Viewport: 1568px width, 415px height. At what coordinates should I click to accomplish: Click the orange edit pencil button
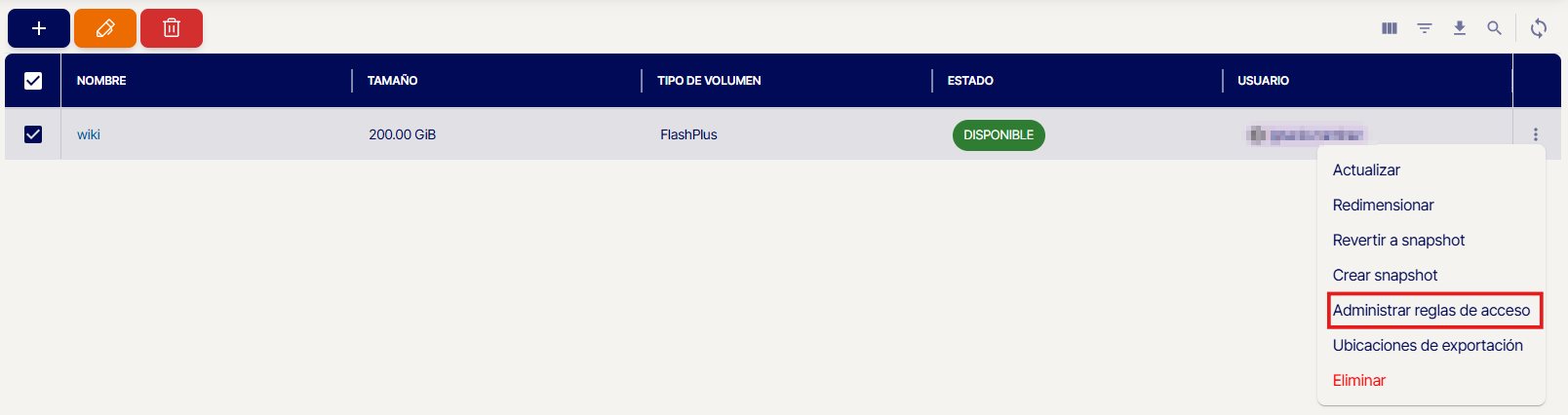pyautogui.click(x=105, y=28)
